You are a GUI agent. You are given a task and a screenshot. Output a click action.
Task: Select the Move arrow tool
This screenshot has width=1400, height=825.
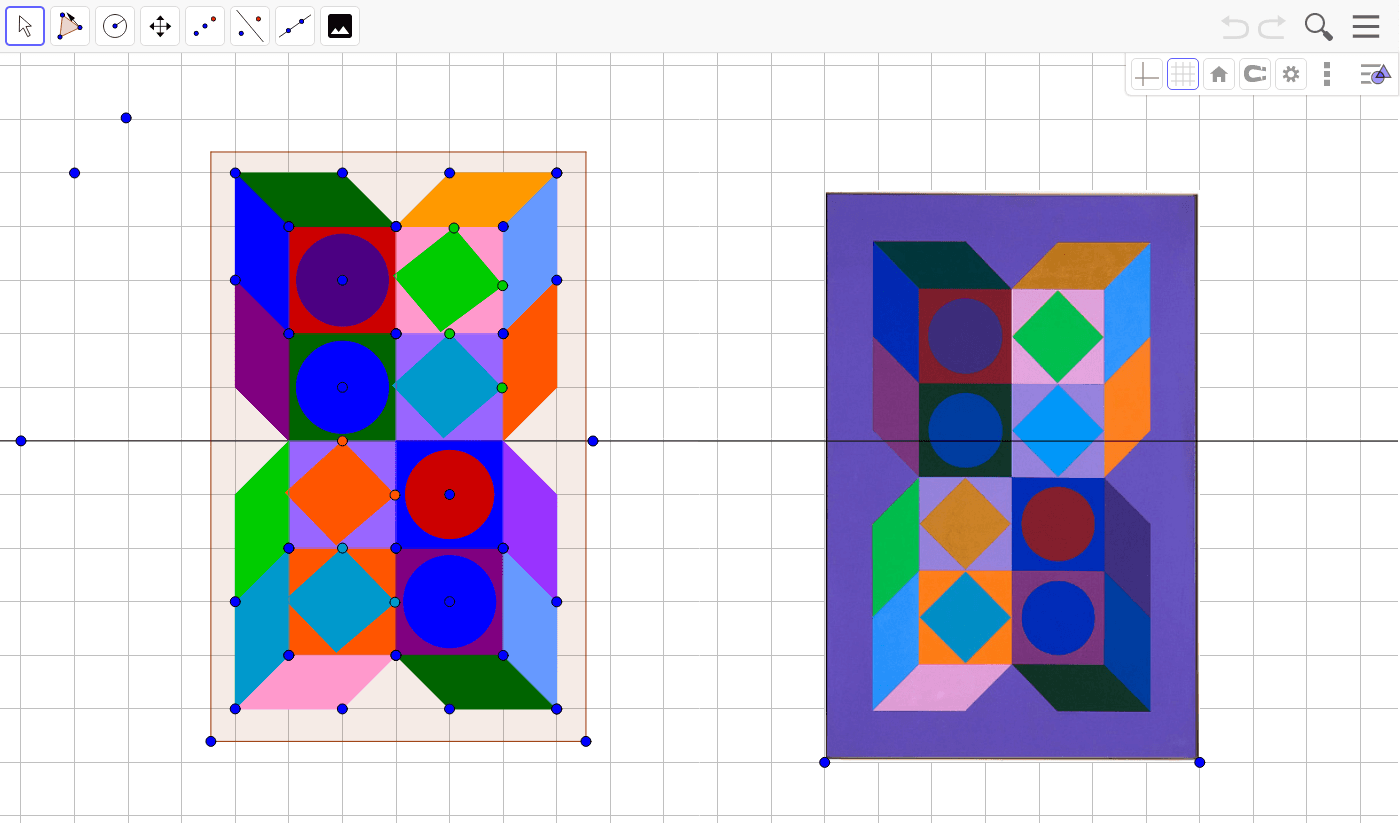click(25, 26)
